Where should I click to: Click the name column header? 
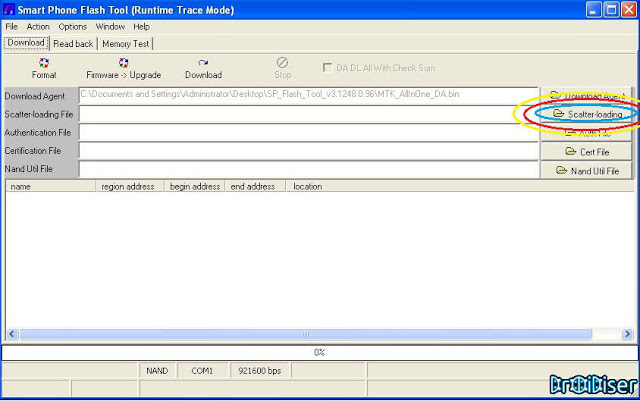point(51,187)
